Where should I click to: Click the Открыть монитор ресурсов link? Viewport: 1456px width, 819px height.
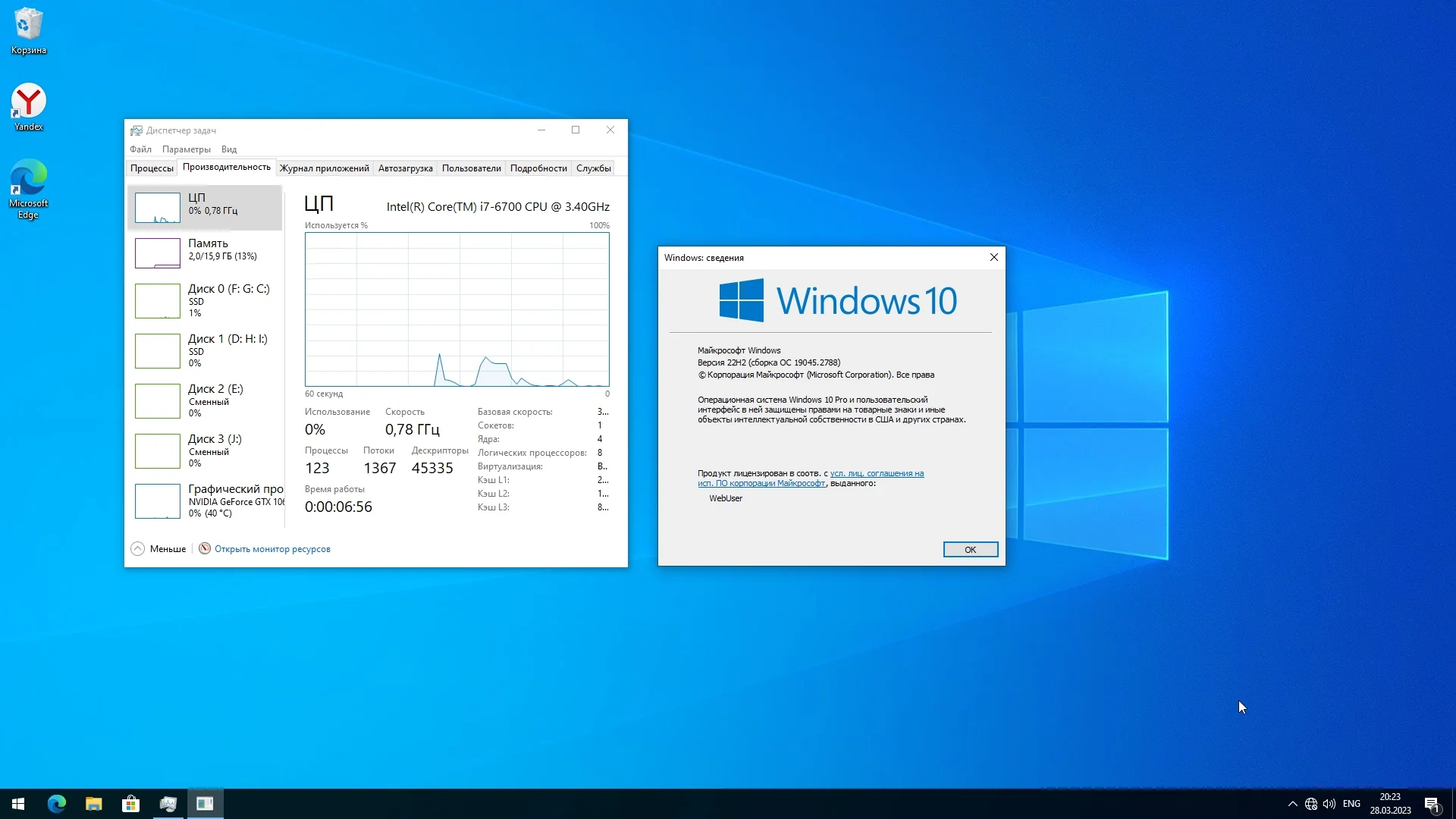271,549
